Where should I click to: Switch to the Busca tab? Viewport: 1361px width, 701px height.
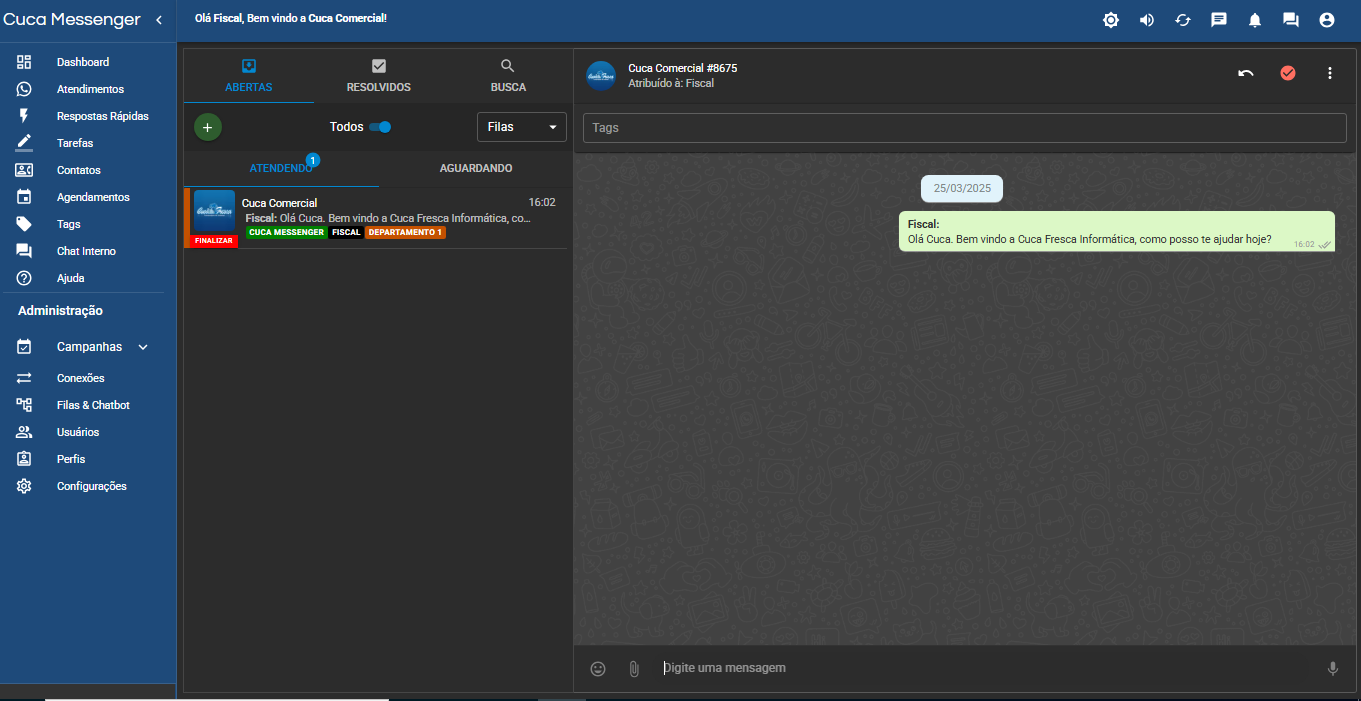click(x=508, y=76)
